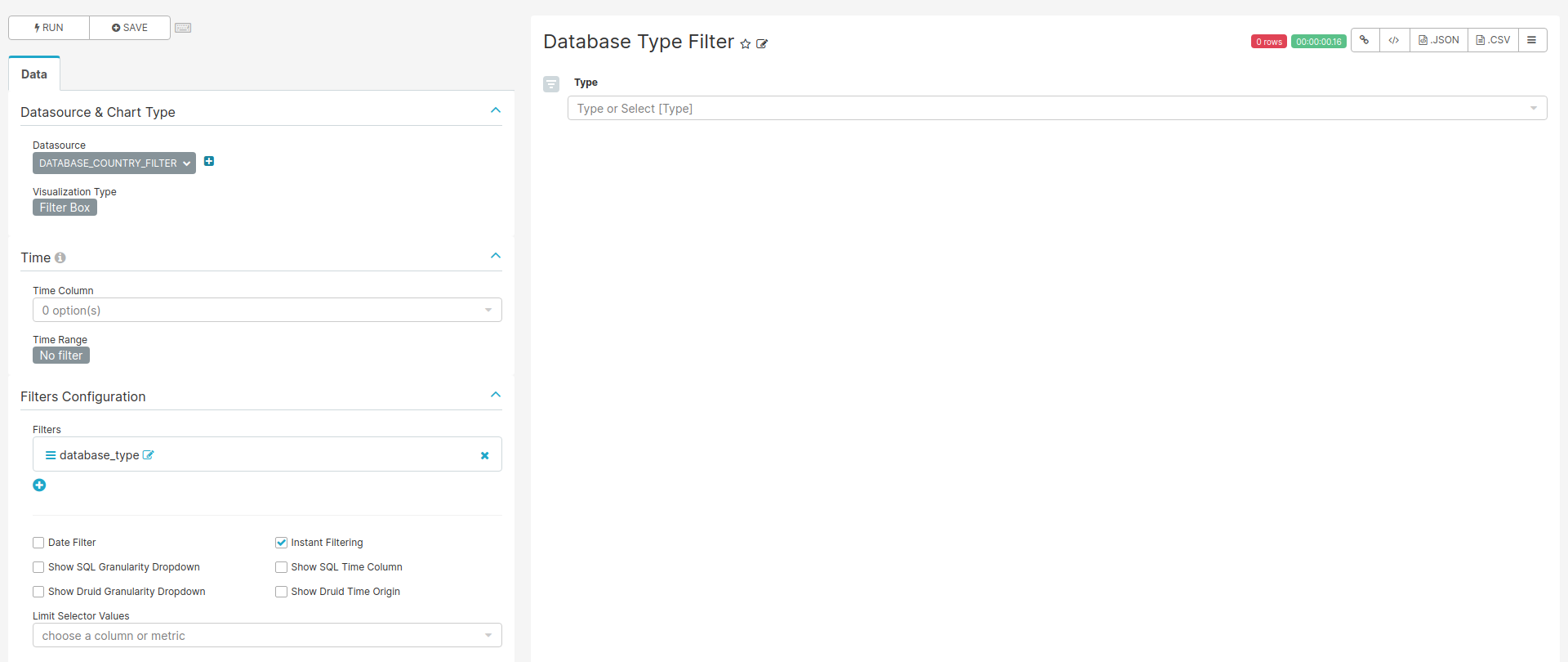Click the plus icon next to datasource
Viewport: 1568px width, 662px height.
tap(209, 162)
